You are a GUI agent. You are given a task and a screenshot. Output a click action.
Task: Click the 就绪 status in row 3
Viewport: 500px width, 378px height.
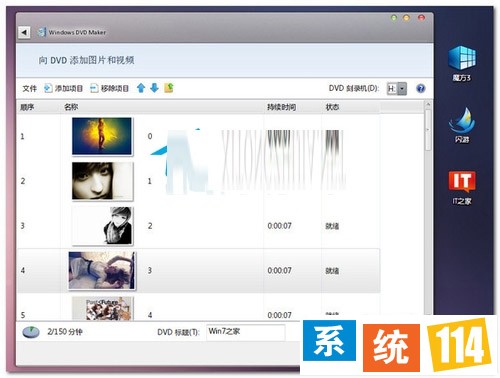[x=332, y=226]
